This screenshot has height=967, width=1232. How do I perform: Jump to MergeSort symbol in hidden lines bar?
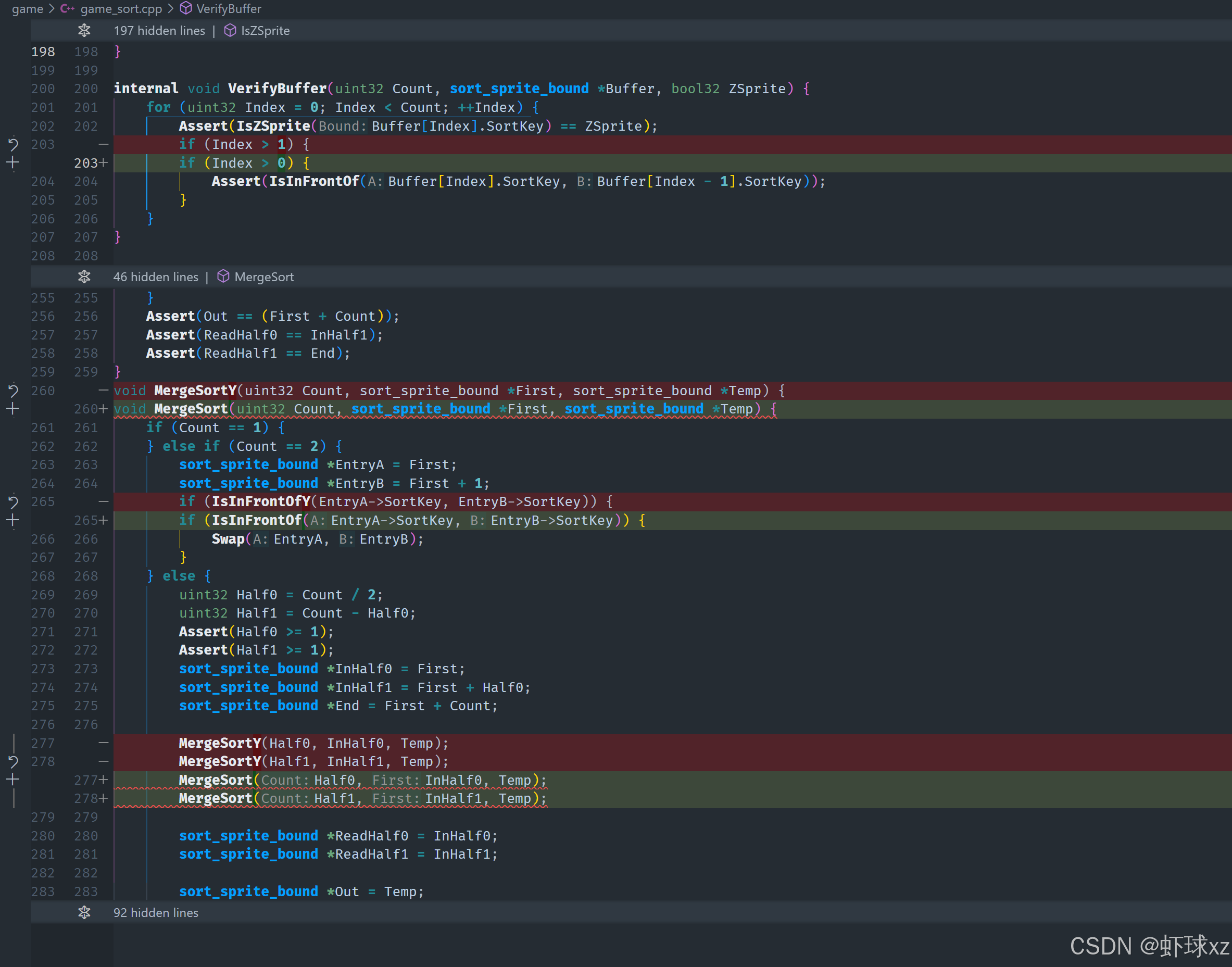[263, 277]
